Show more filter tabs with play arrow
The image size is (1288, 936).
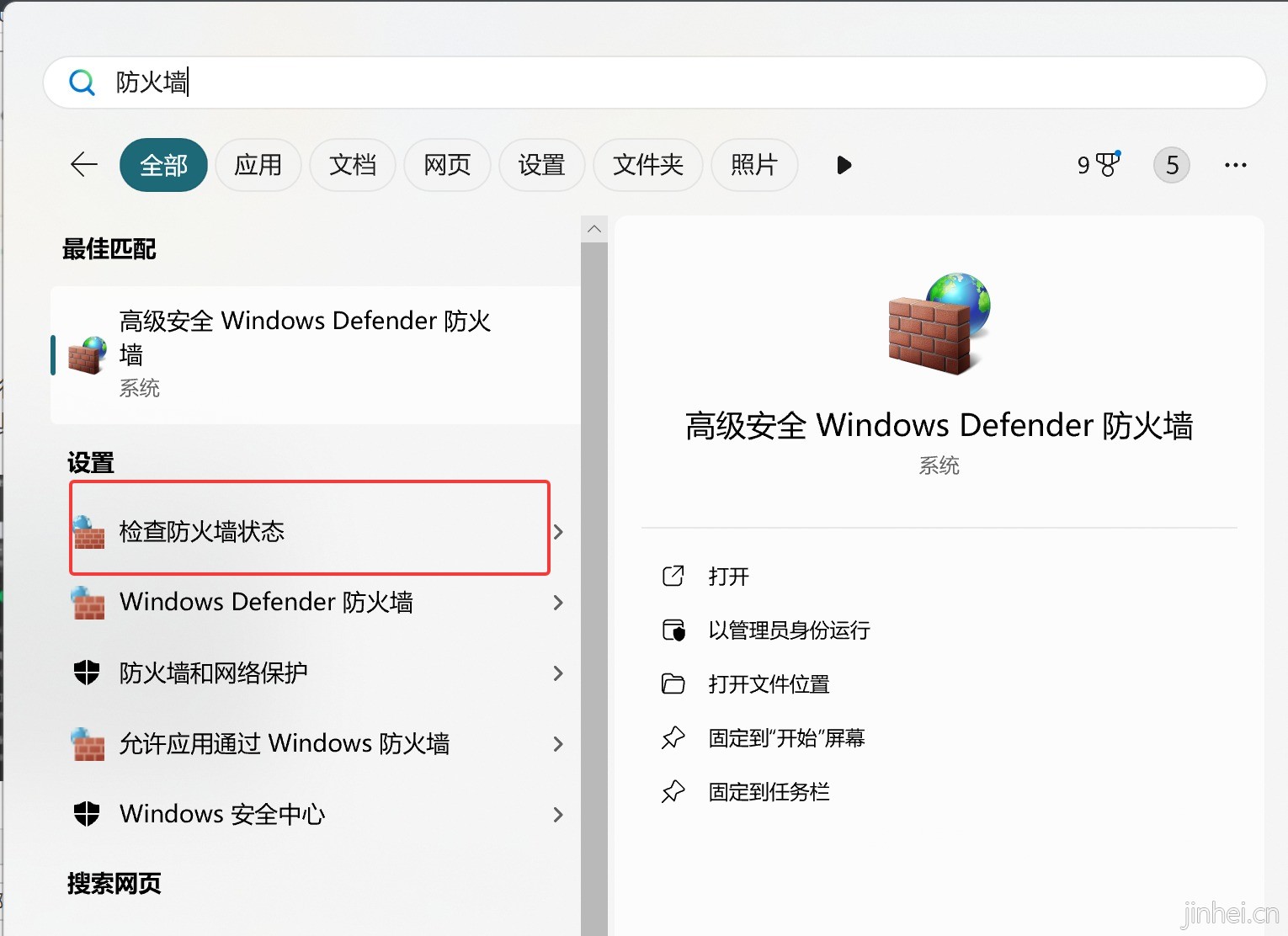pyautogui.click(x=844, y=165)
